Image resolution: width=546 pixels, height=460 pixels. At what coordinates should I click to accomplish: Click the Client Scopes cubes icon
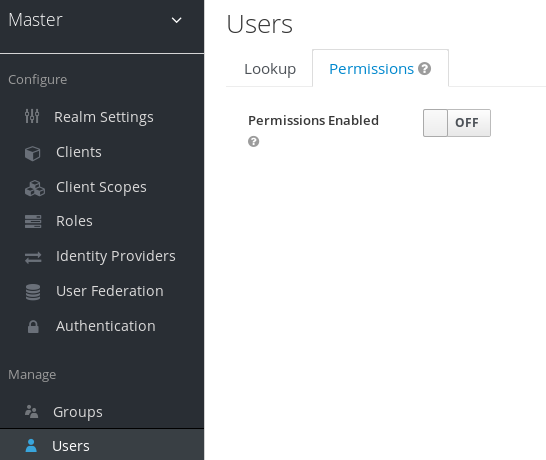(x=35, y=188)
